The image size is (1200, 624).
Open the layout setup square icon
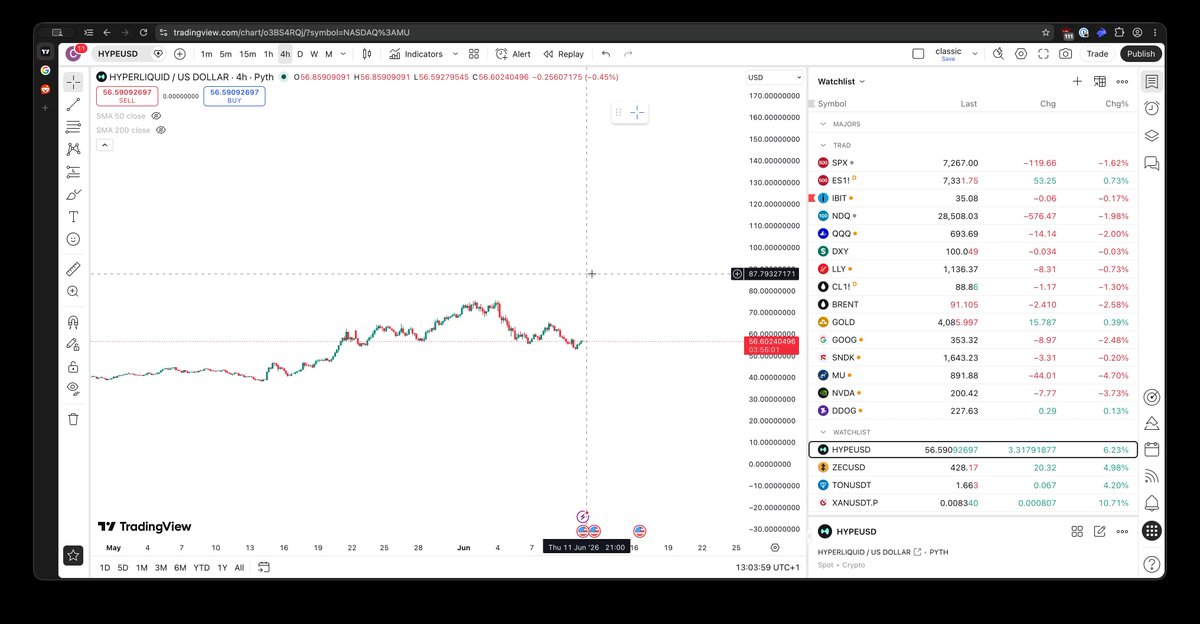pos(918,54)
